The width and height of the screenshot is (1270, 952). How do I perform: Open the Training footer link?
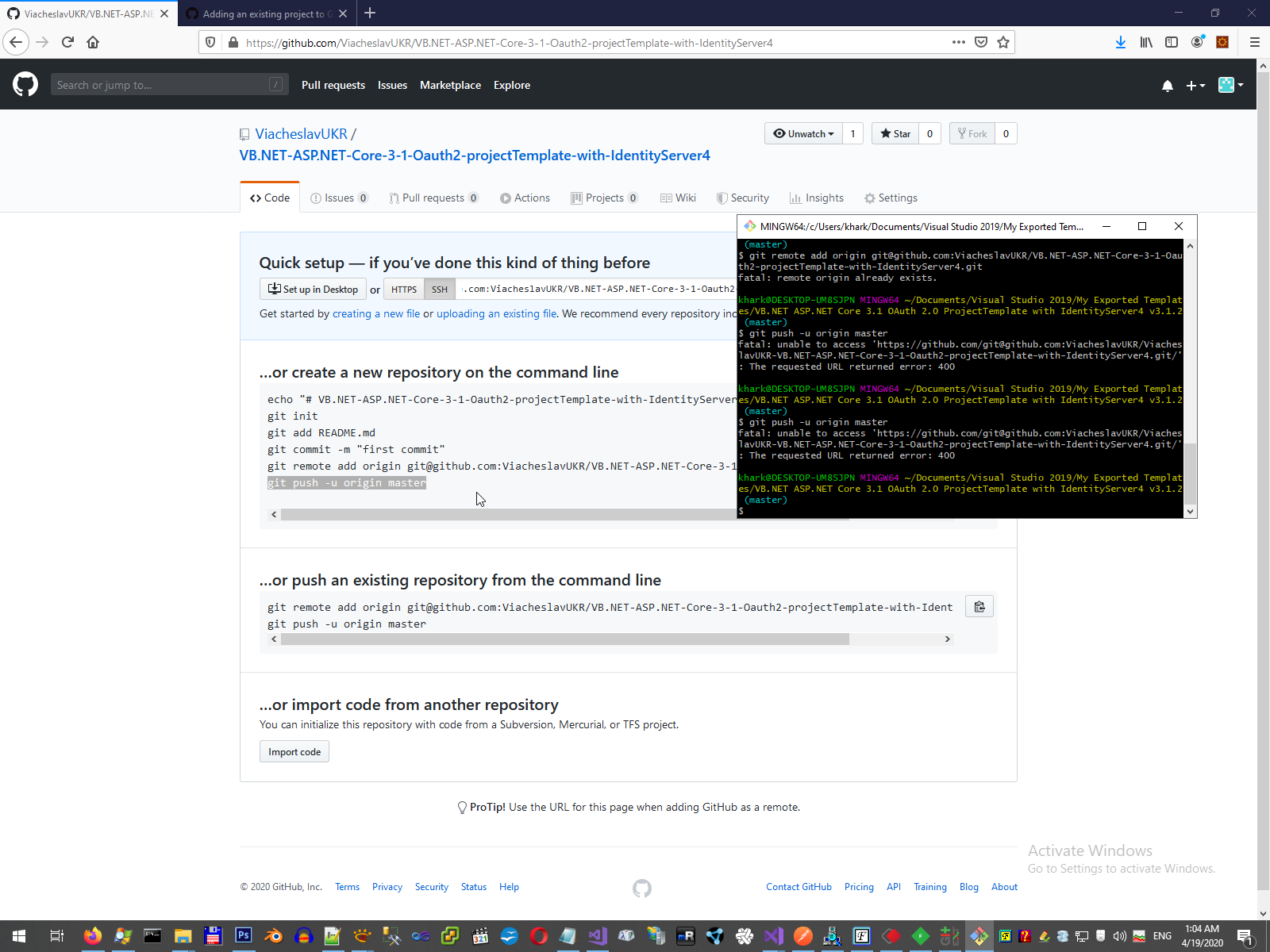(930, 887)
